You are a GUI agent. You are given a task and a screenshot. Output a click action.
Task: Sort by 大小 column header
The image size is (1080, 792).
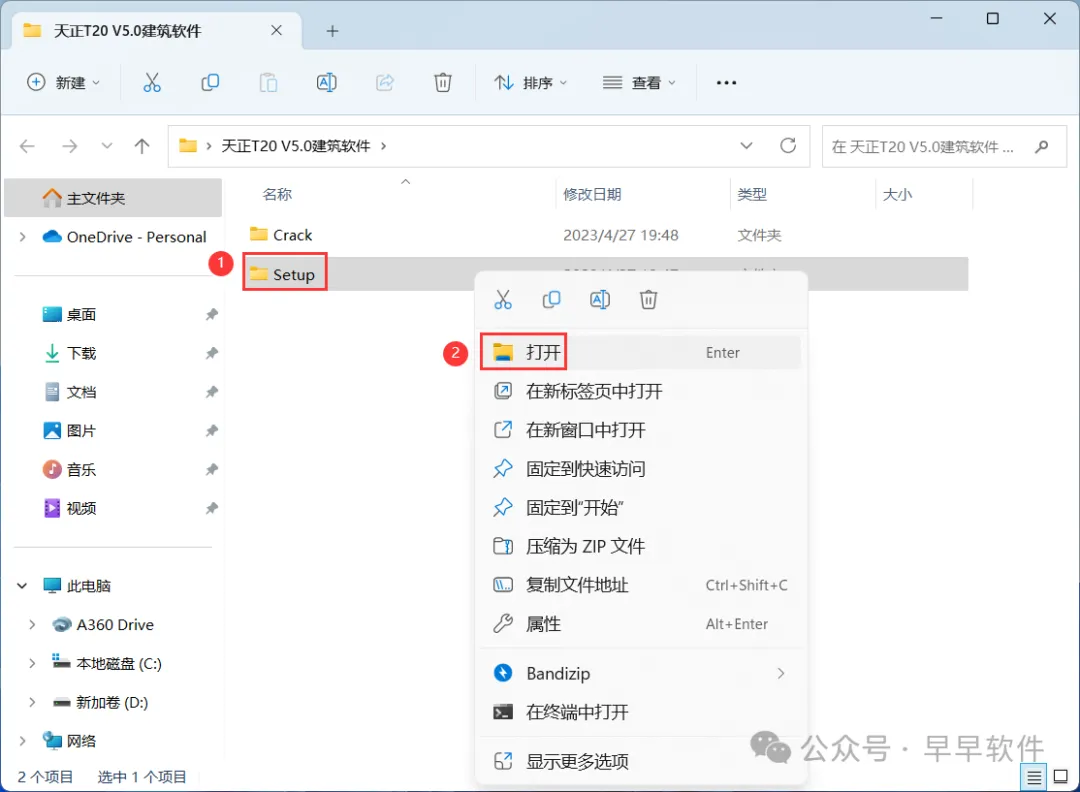click(897, 195)
